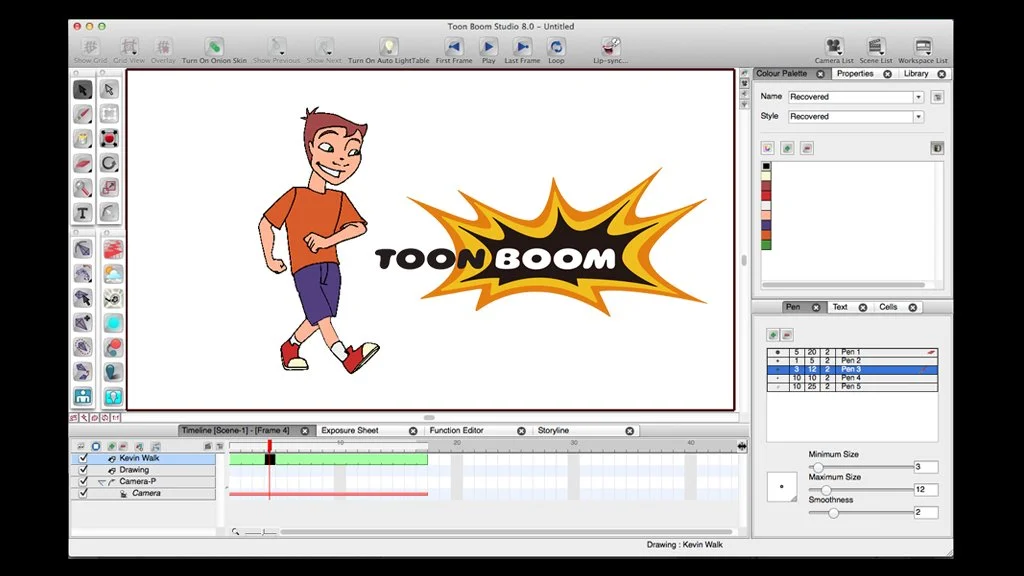Uncheck the Drawing layer checkbox
Screen dimensions: 1024x576
(x=83, y=470)
